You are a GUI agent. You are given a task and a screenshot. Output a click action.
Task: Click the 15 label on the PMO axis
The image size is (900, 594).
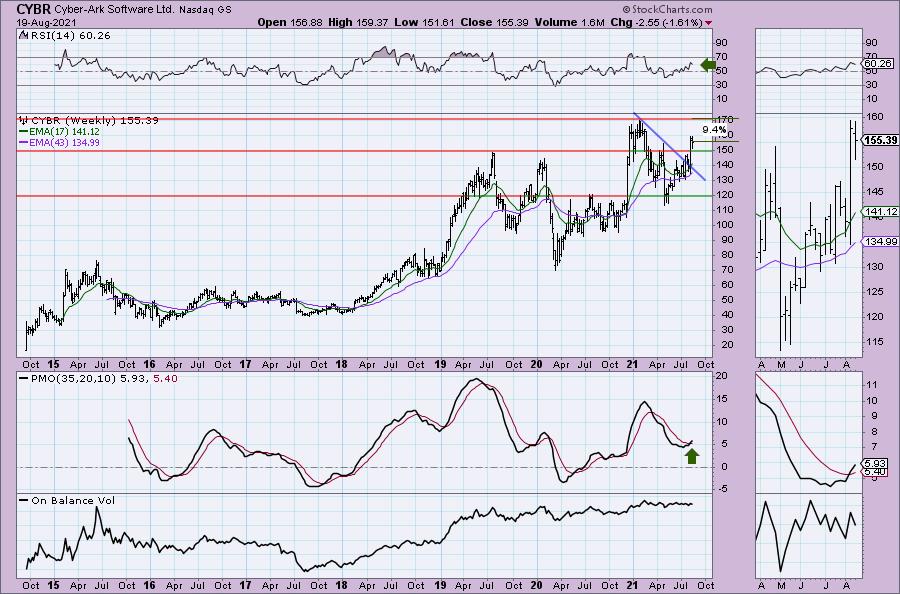click(721, 398)
